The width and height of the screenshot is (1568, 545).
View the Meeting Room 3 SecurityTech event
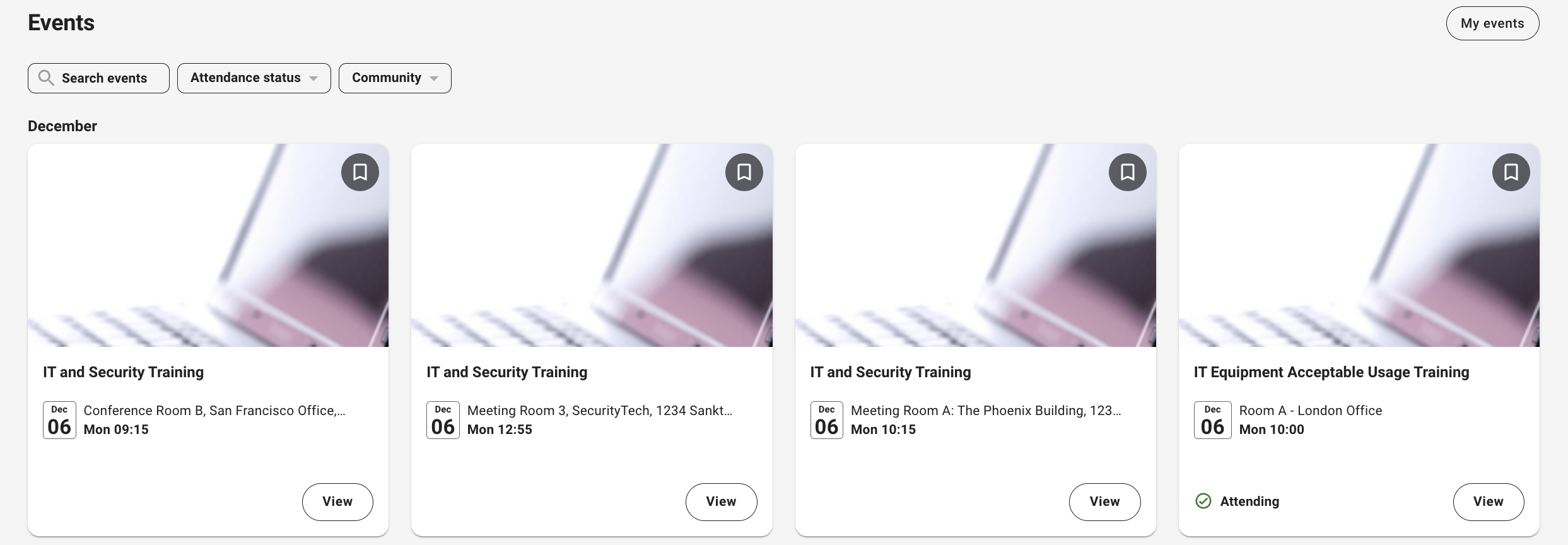tap(721, 502)
